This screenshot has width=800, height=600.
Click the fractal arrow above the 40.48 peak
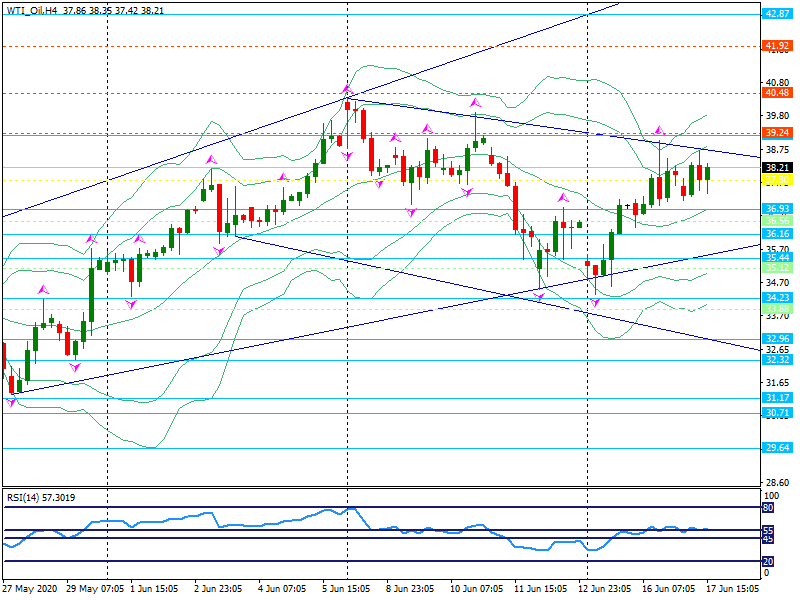pyautogui.click(x=347, y=90)
